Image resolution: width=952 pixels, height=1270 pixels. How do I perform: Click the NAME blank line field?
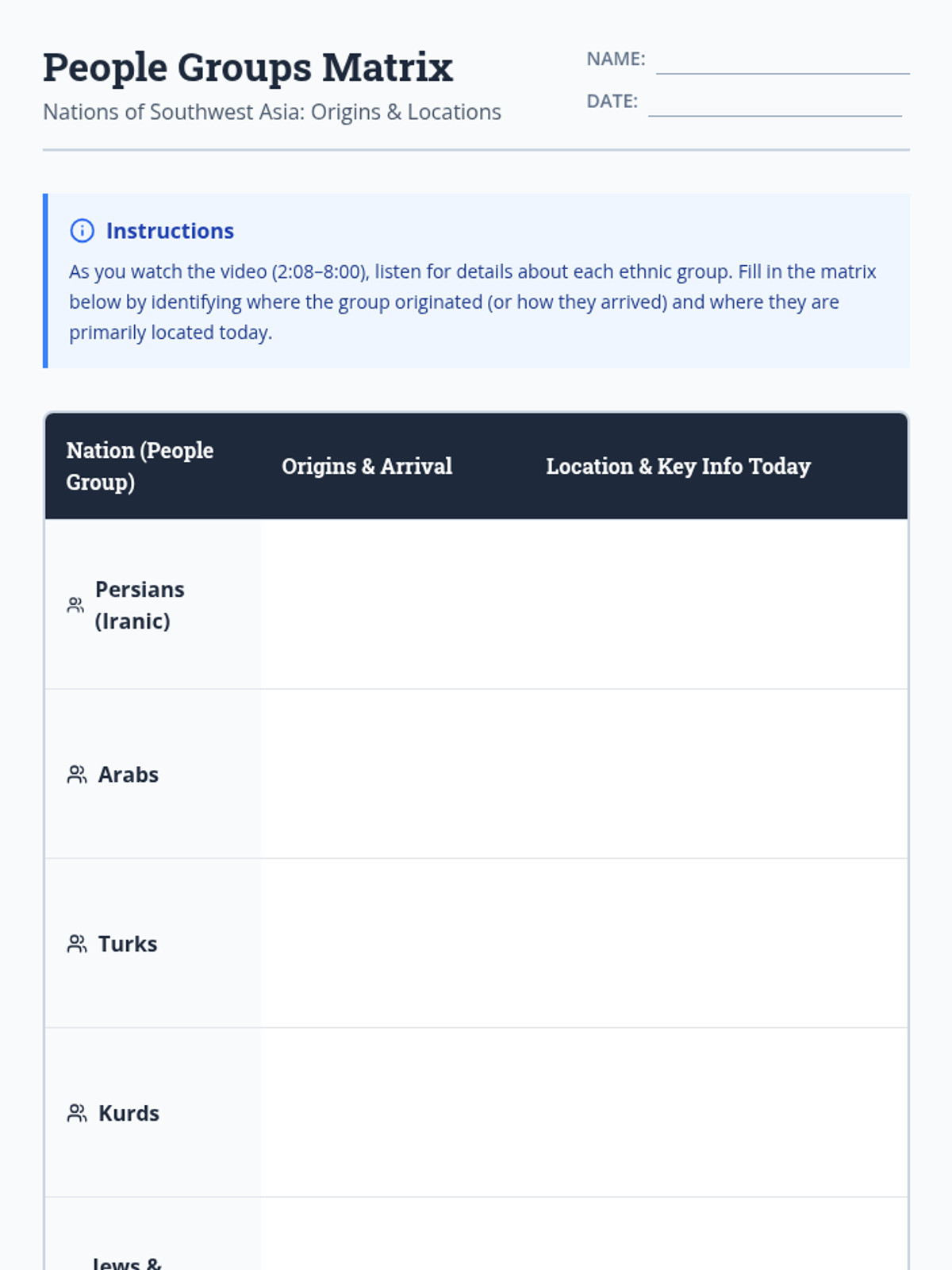[x=782, y=62]
